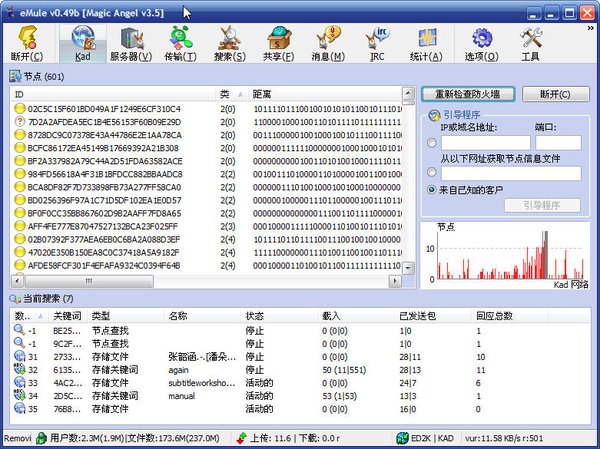Click the 引导程序 bootstrap button
Image resolution: width=600 pixels, height=449 pixels.
point(542,206)
